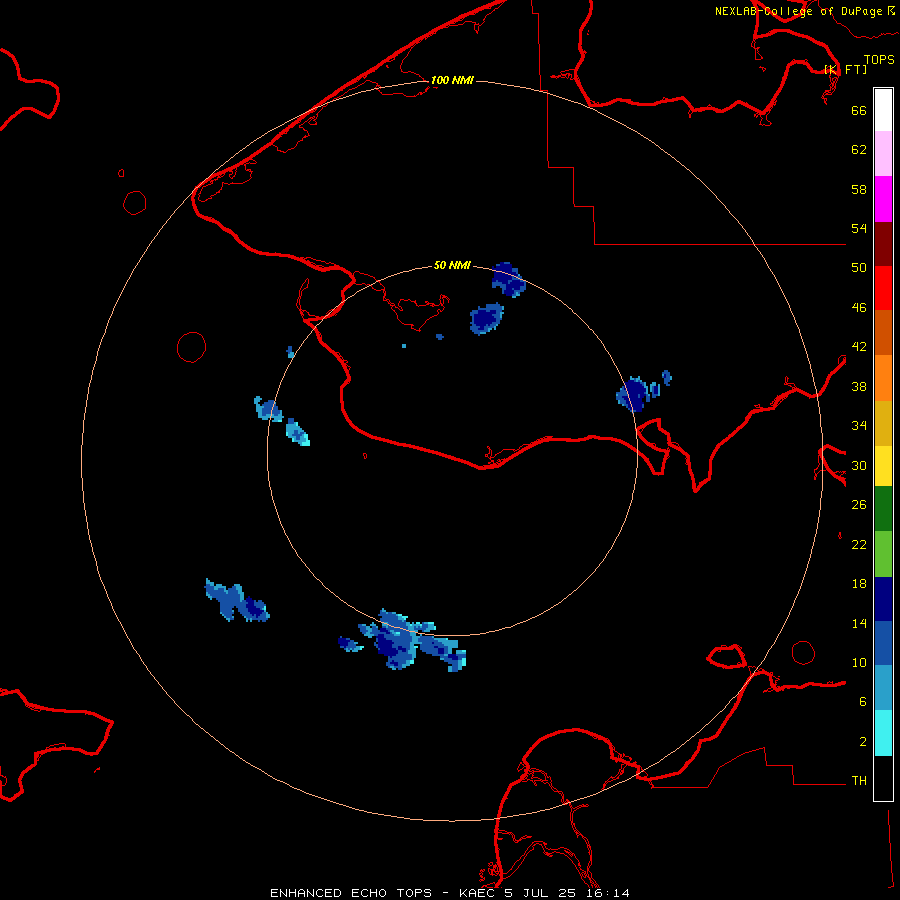Viewport: 900px width, 900px height.
Task: Click the legend value "46"
Action: tap(859, 308)
